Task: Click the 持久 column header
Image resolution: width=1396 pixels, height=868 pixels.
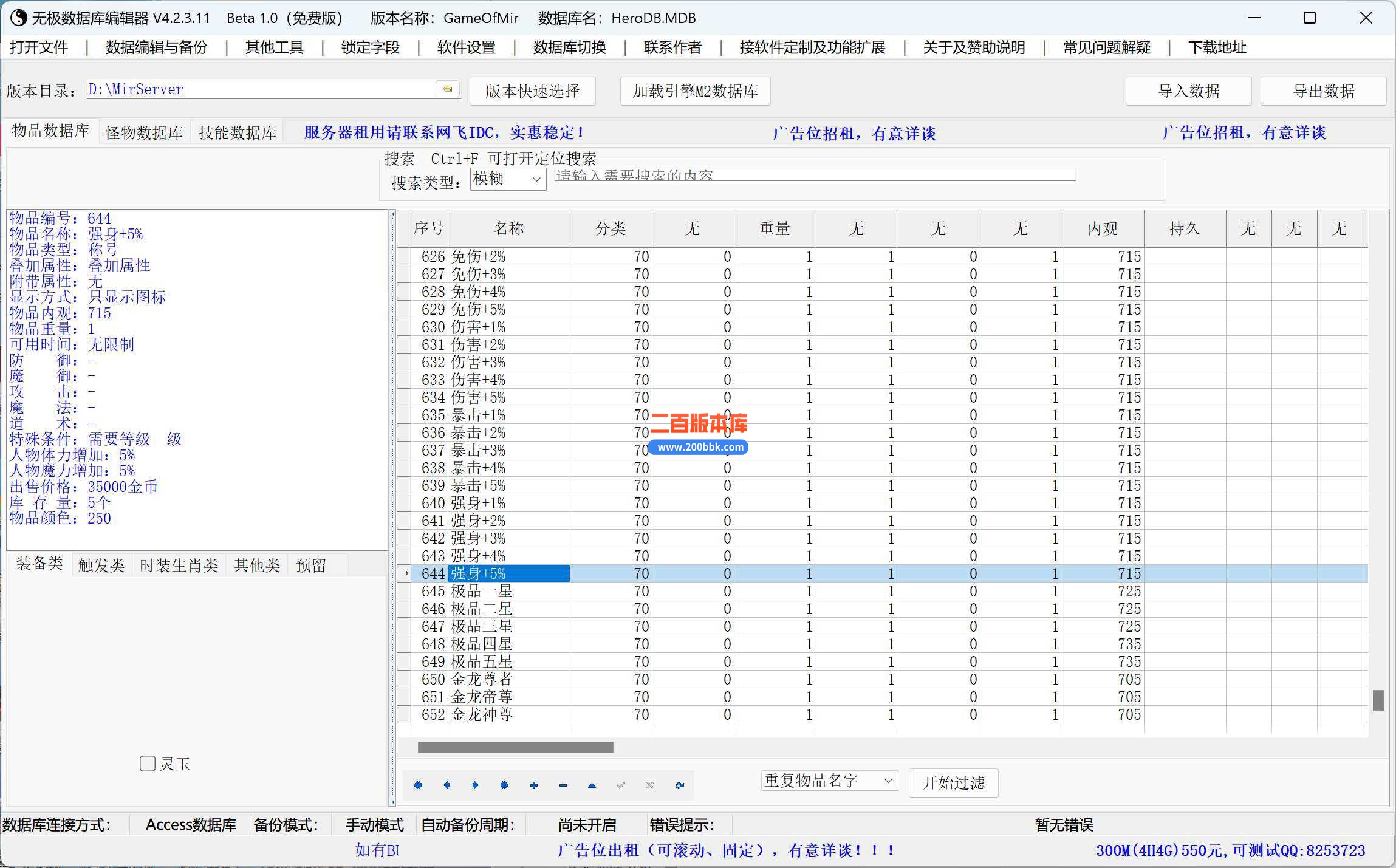Action: [x=1185, y=228]
